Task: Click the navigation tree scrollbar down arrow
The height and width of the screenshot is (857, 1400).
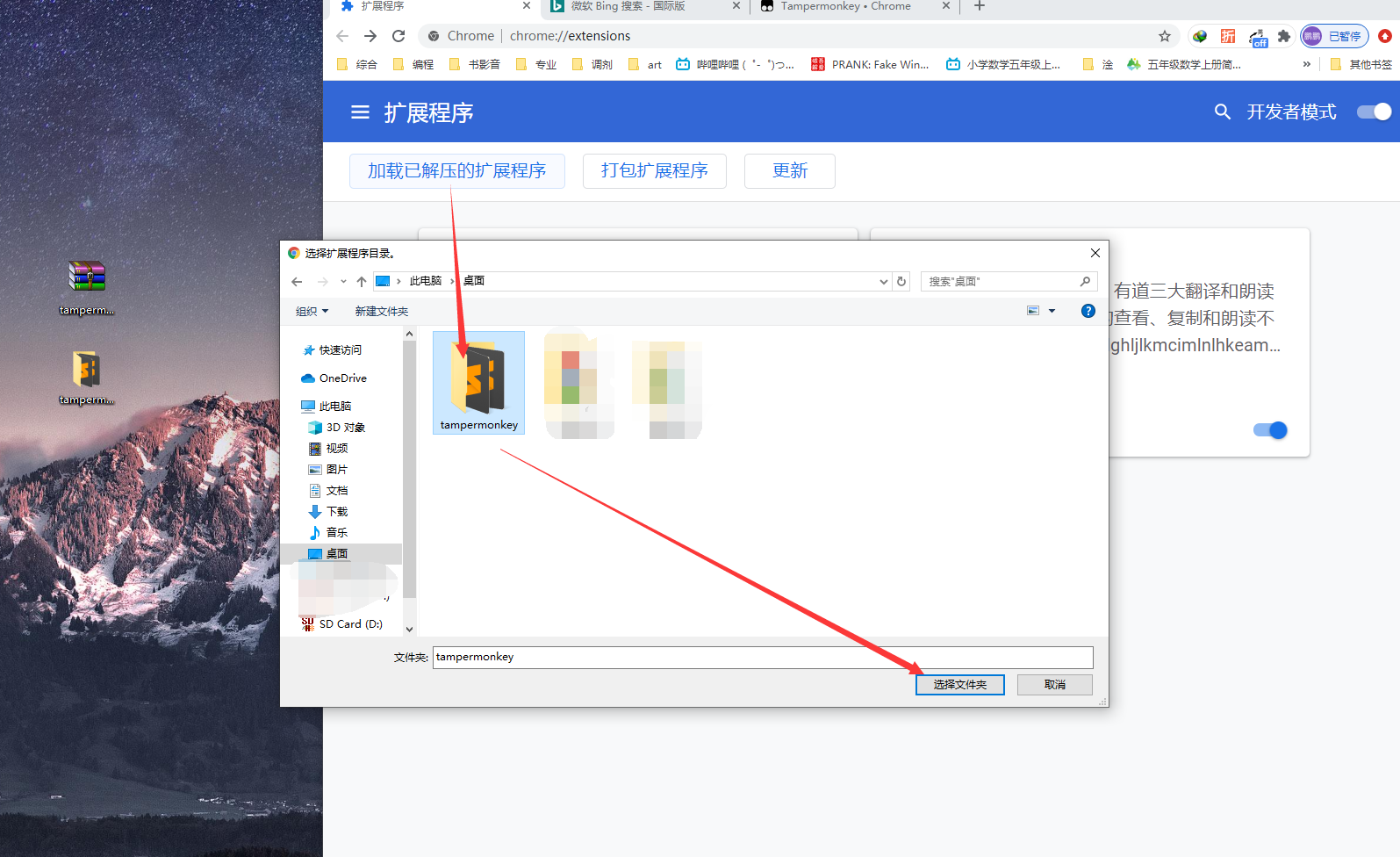Action: tap(409, 630)
